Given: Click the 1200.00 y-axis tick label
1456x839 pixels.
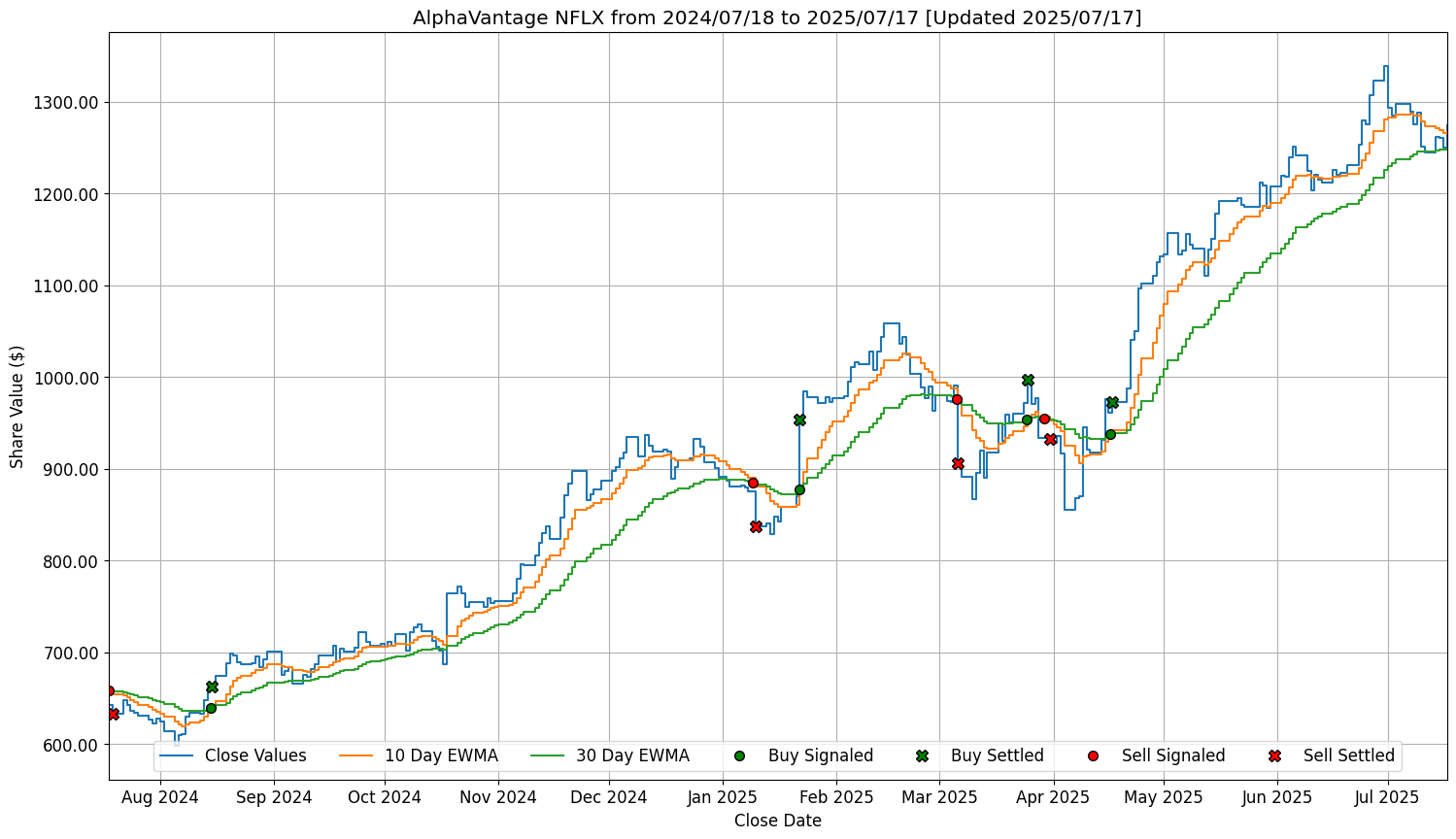Looking at the screenshot, I should [x=65, y=194].
